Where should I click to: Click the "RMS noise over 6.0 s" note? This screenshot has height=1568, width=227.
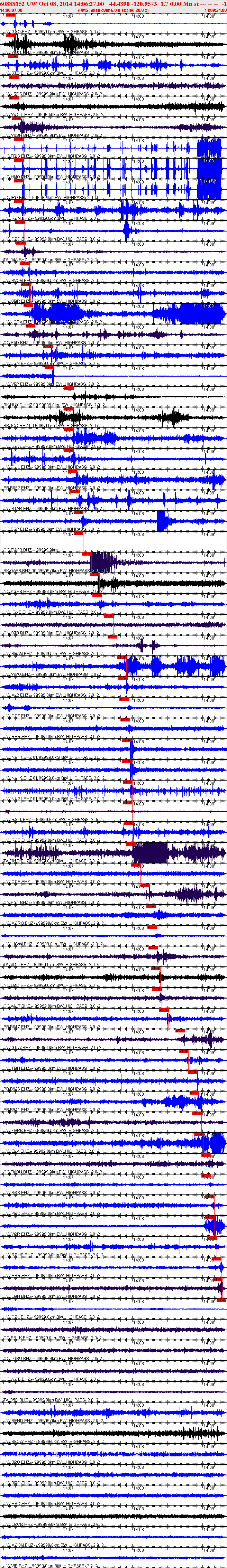tap(113, 10)
